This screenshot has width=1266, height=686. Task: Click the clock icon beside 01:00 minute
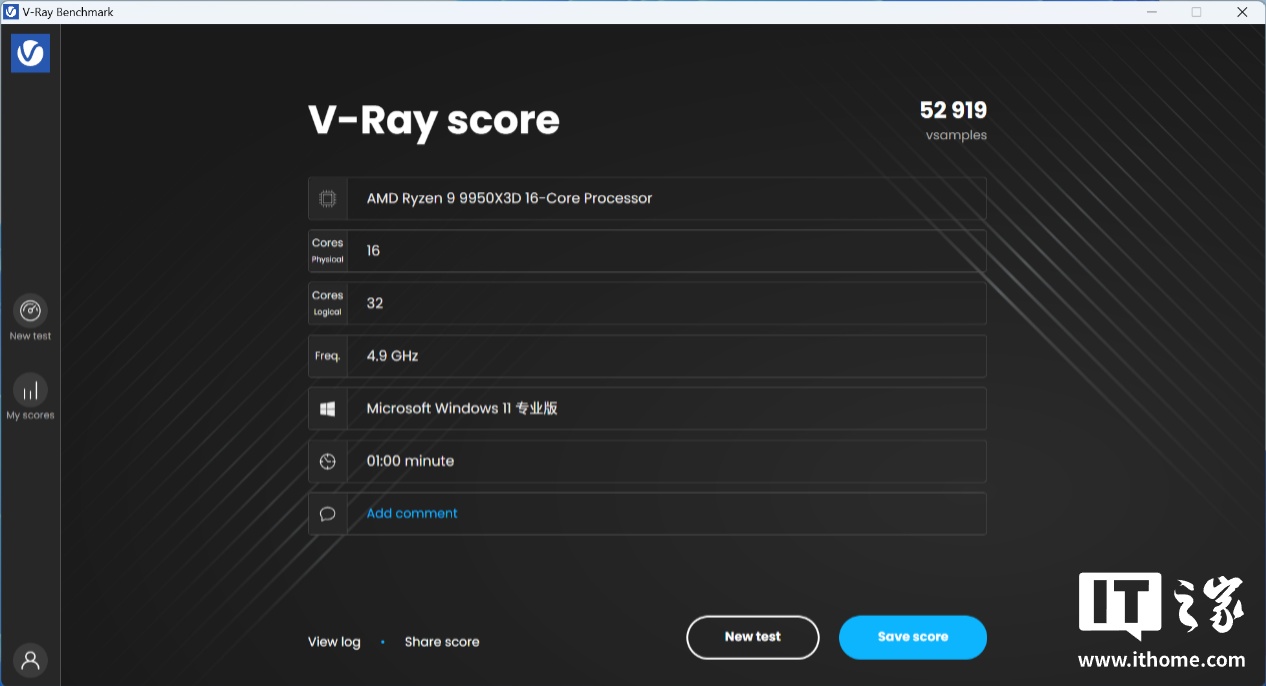[x=327, y=461]
